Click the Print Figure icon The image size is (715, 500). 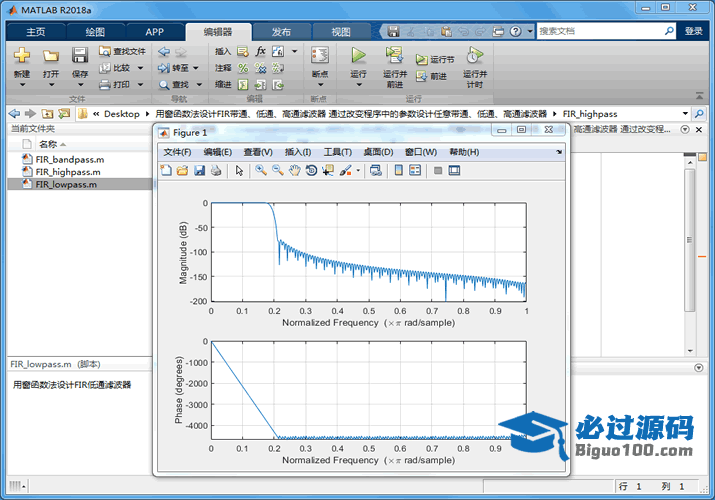pyautogui.click(x=216, y=171)
